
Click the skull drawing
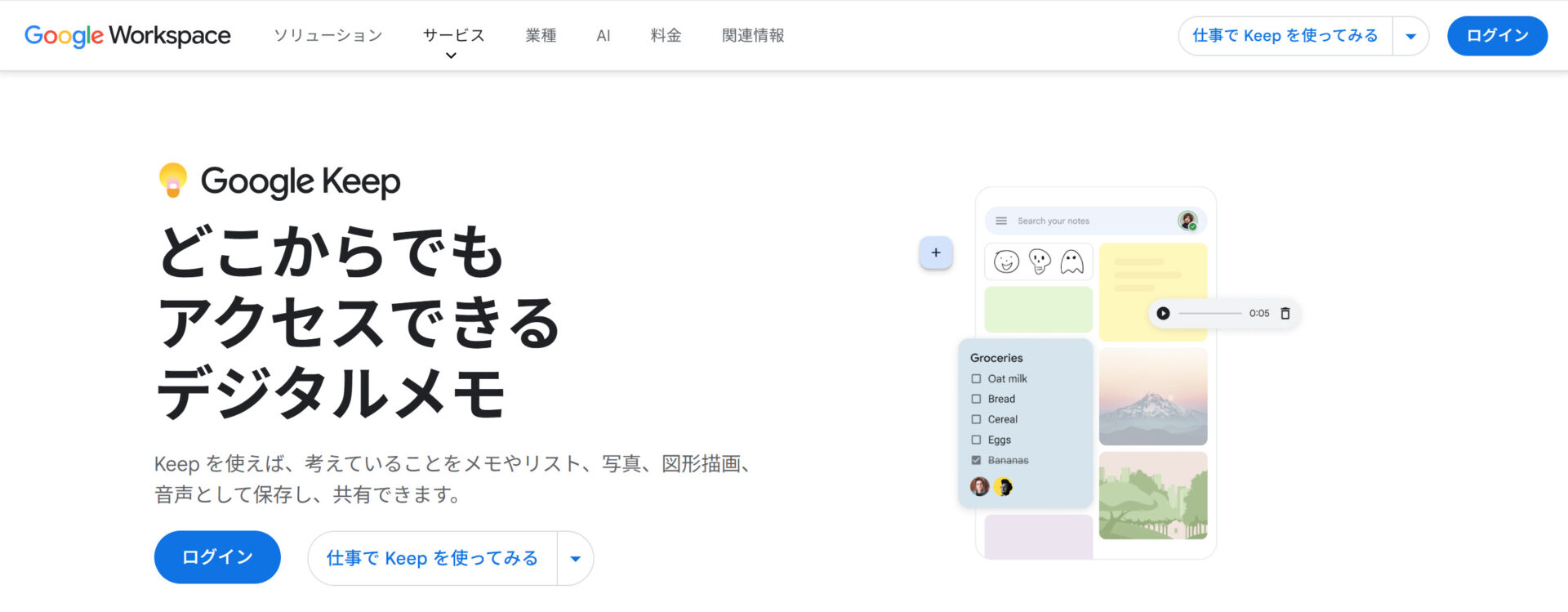[1040, 261]
